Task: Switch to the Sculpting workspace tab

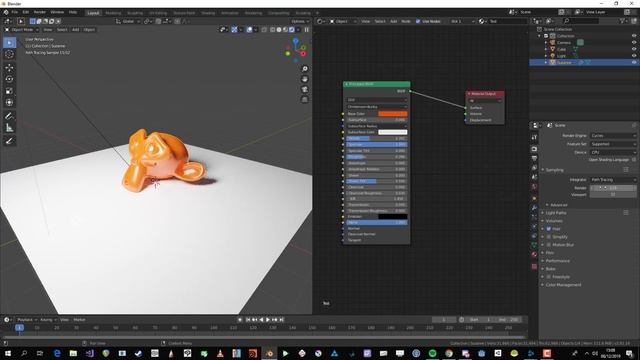Action: [x=135, y=13]
